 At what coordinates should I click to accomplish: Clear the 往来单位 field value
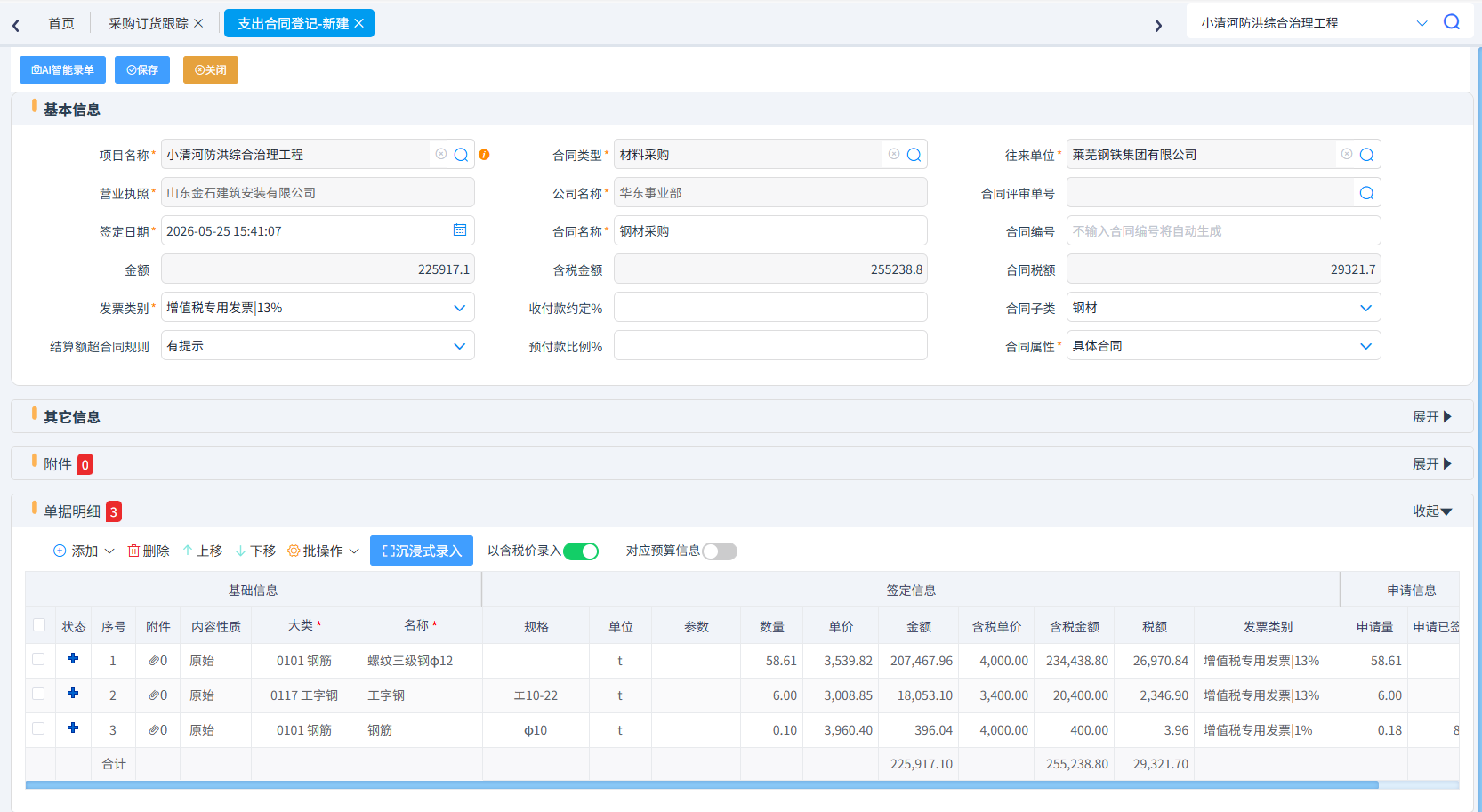(1347, 154)
